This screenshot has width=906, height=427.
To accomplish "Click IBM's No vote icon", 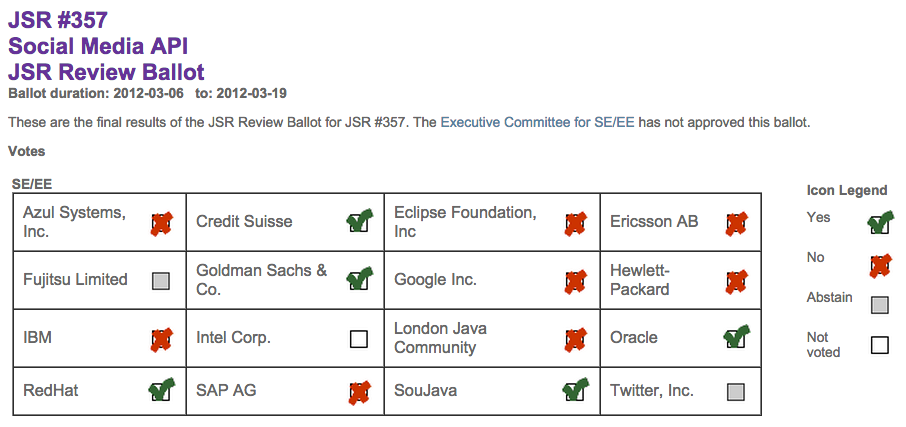I will coord(162,340).
